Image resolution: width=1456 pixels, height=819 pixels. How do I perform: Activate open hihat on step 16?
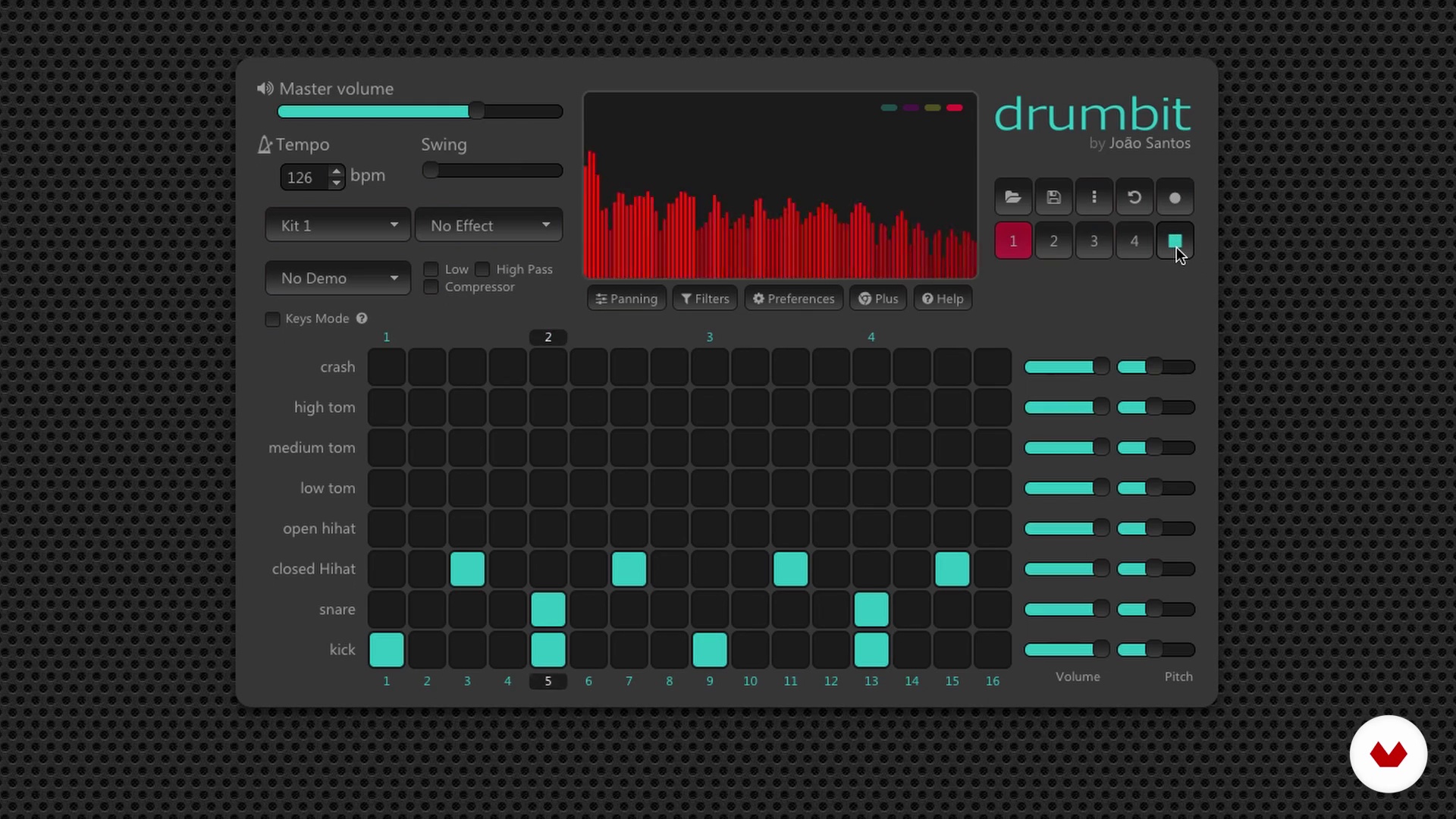click(993, 529)
